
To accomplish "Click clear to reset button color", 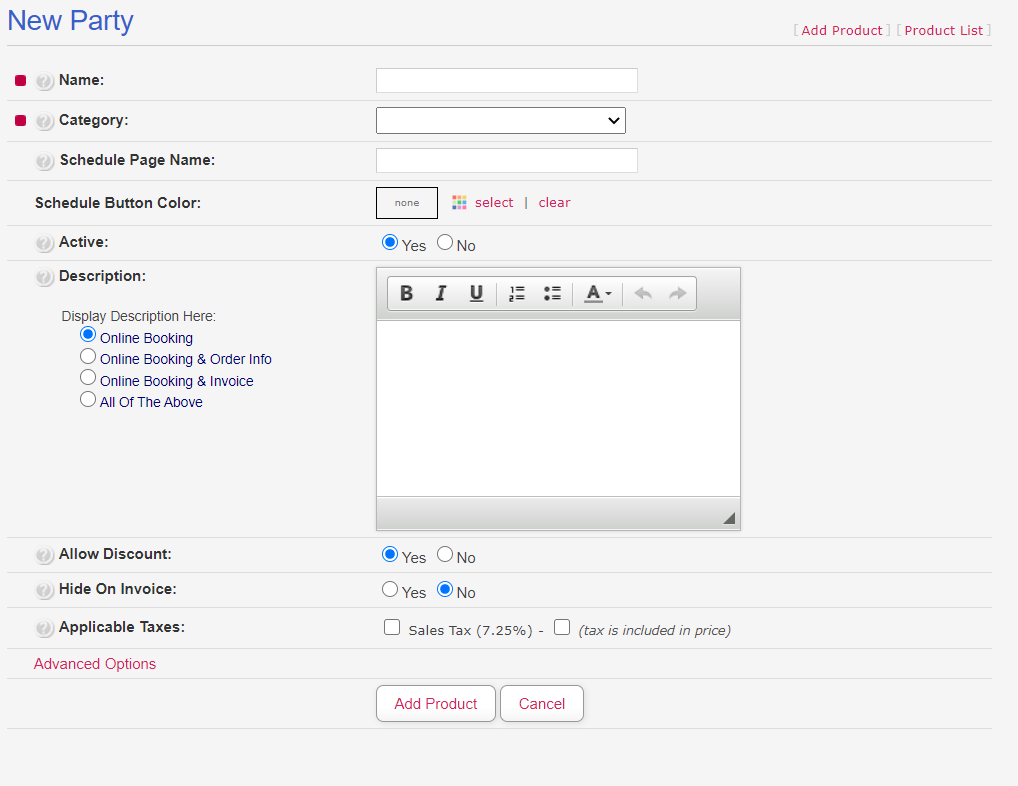I will tap(554, 203).
